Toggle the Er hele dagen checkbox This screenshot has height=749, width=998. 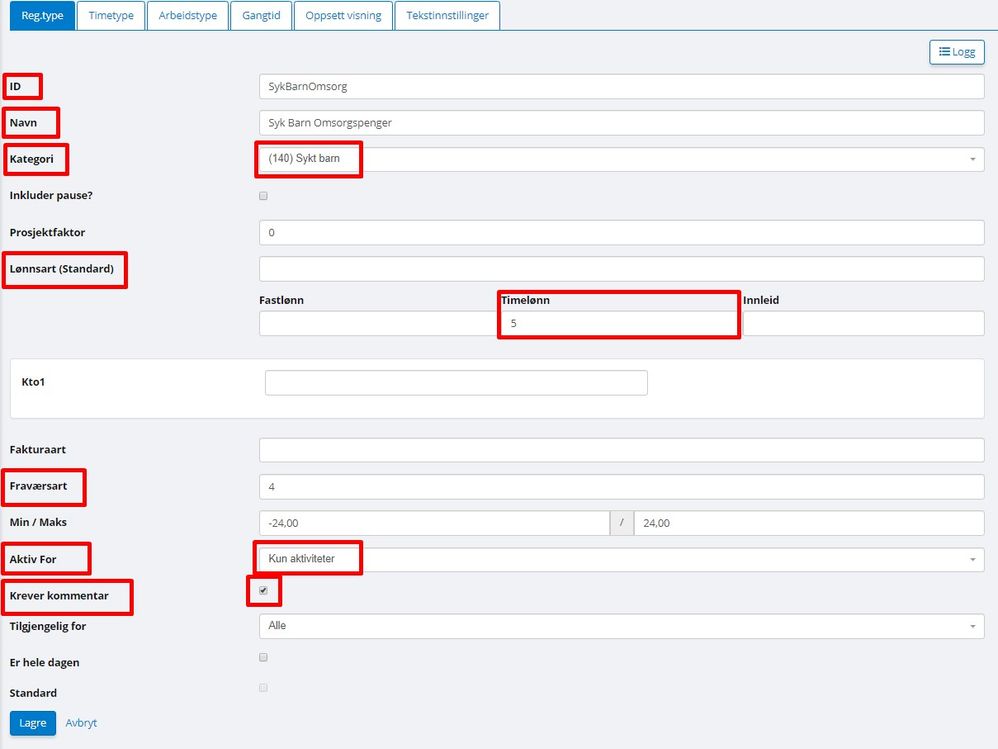click(x=264, y=657)
